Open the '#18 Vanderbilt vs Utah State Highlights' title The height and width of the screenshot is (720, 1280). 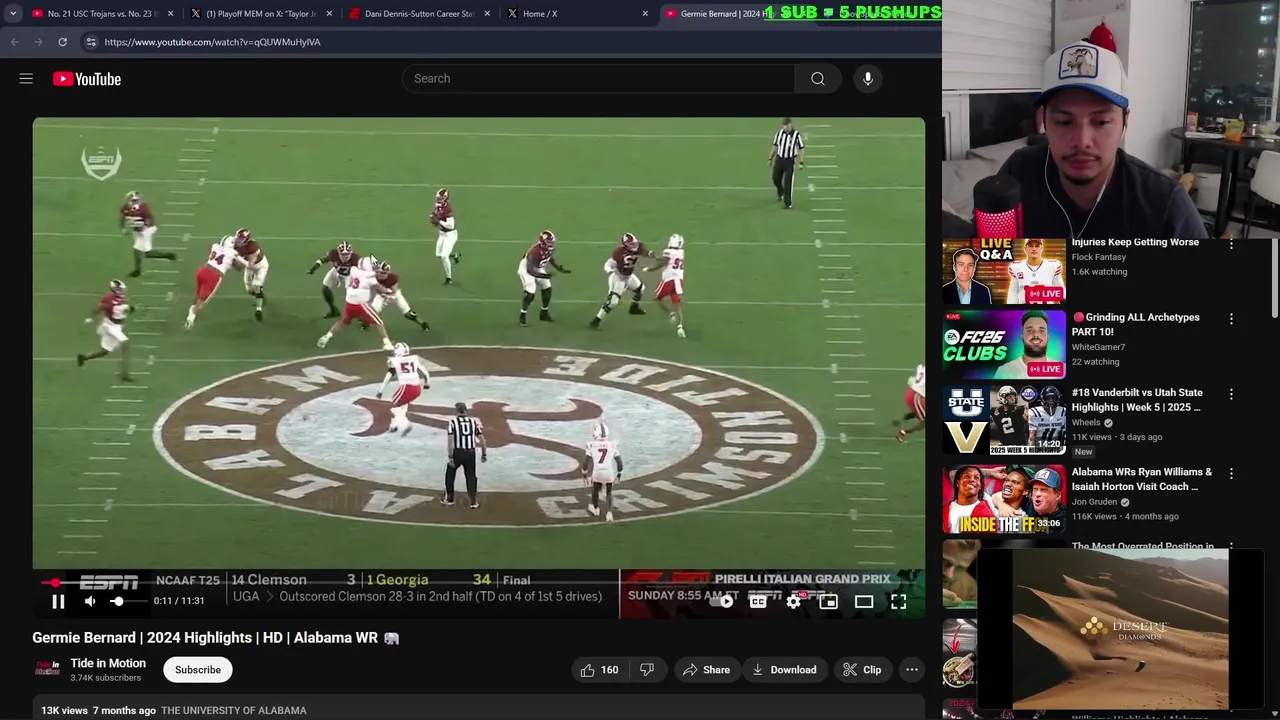tap(1137, 400)
